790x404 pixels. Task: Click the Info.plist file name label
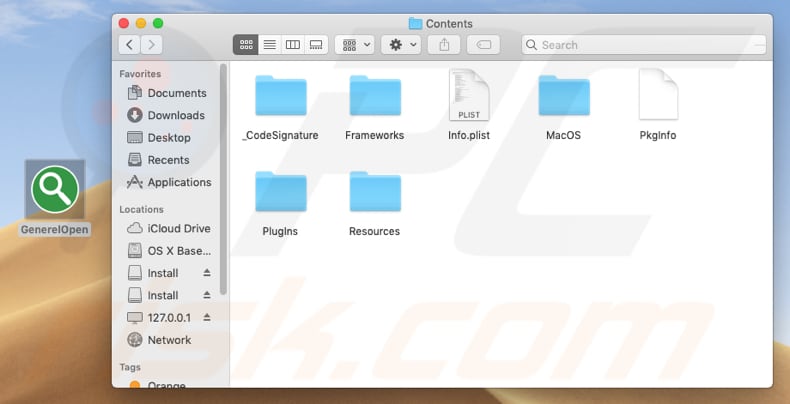coord(469,136)
